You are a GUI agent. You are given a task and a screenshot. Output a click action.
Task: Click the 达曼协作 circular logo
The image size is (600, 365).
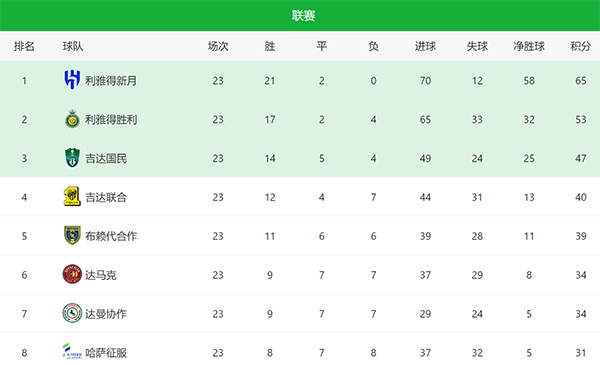[72, 313]
